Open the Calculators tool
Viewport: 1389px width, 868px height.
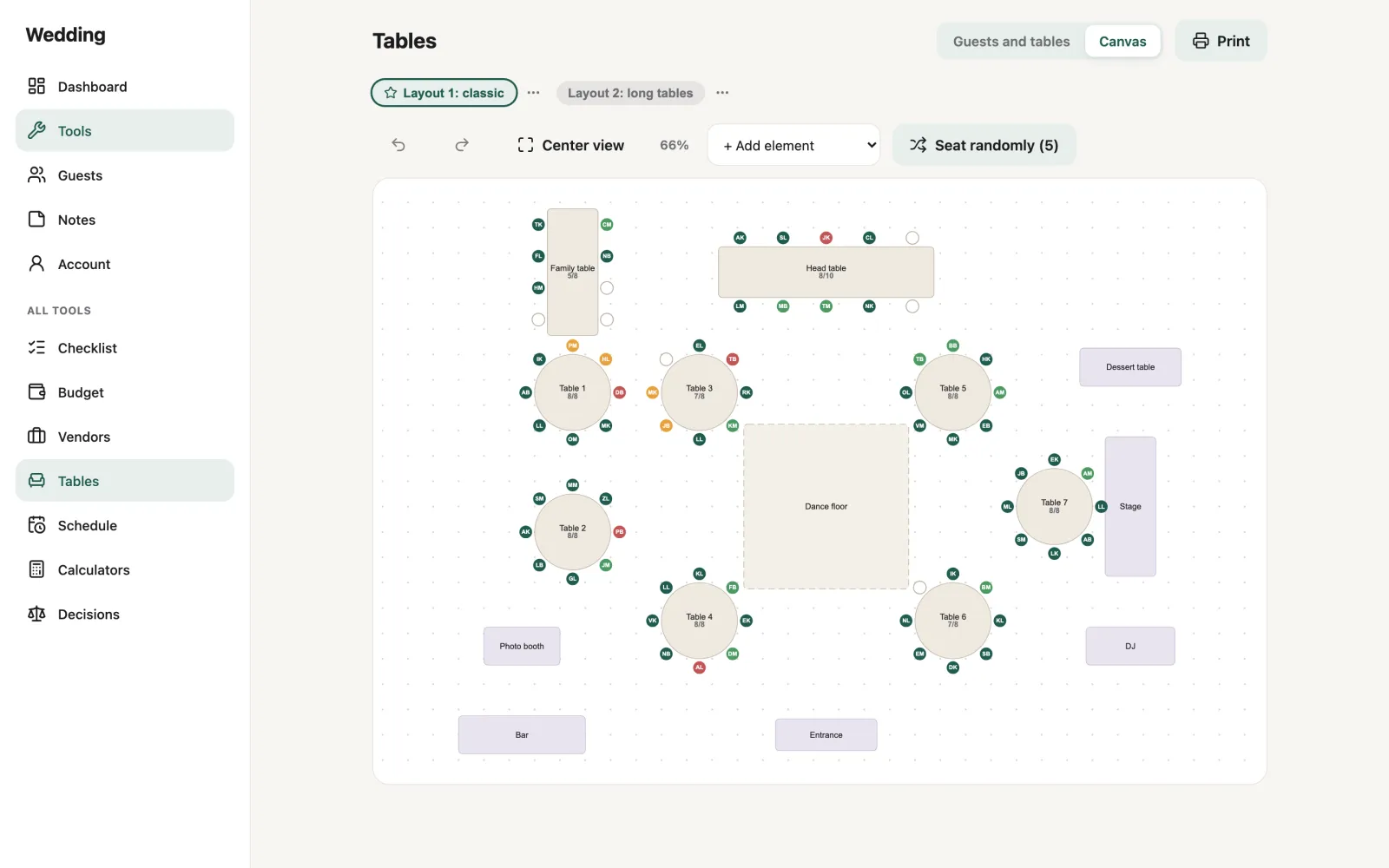point(125,569)
